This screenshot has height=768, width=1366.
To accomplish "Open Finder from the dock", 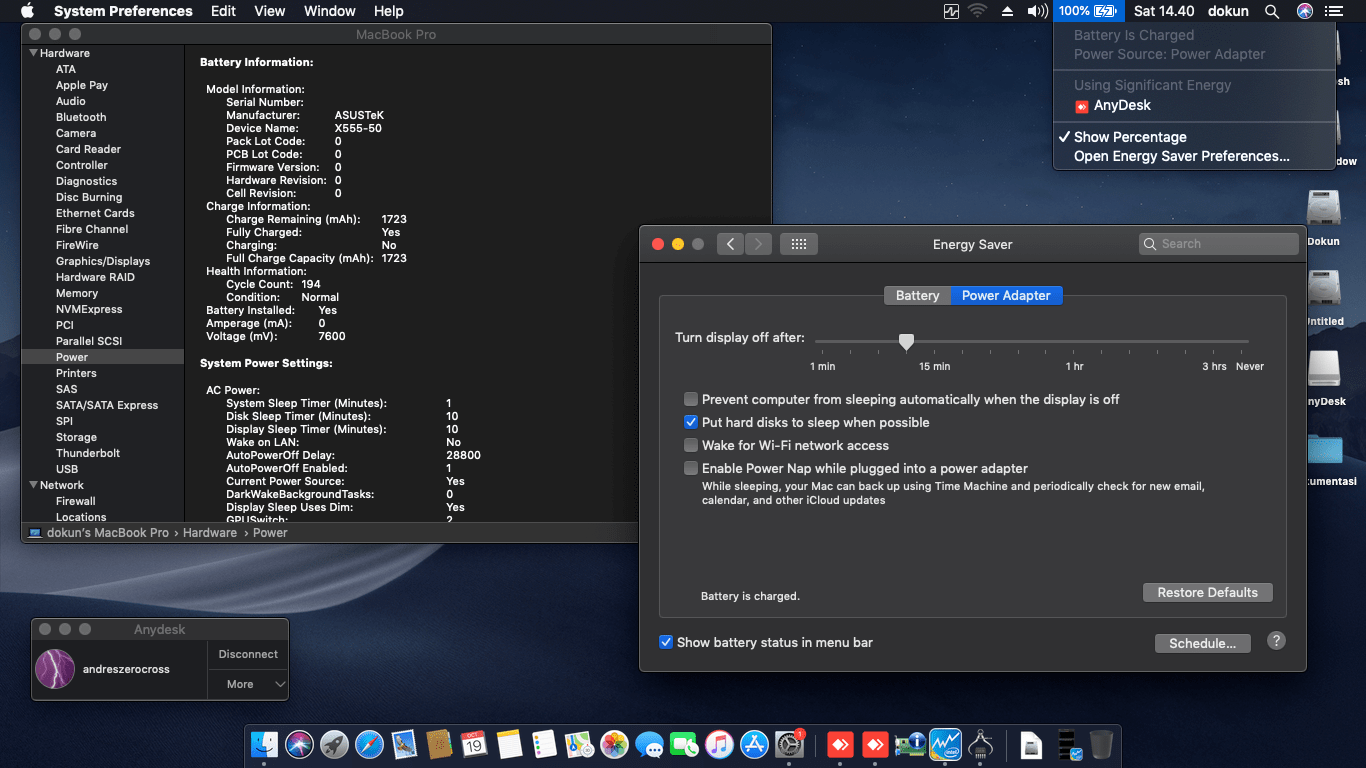I will pyautogui.click(x=265, y=744).
